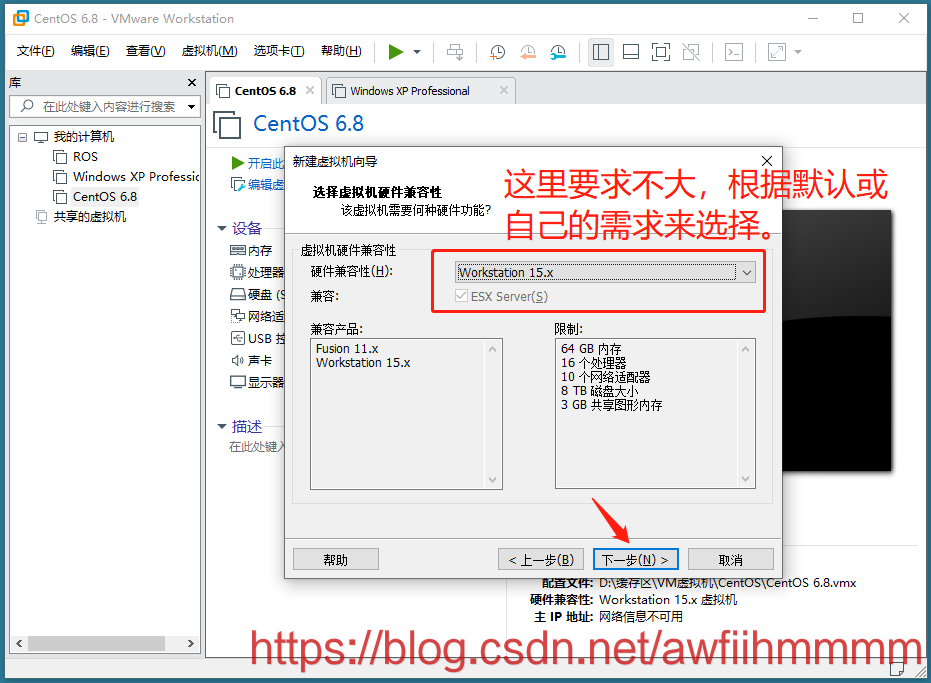This screenshot has height=683, width=931.
Task: Open the 文件(F) menu
Action: [36, 51]
